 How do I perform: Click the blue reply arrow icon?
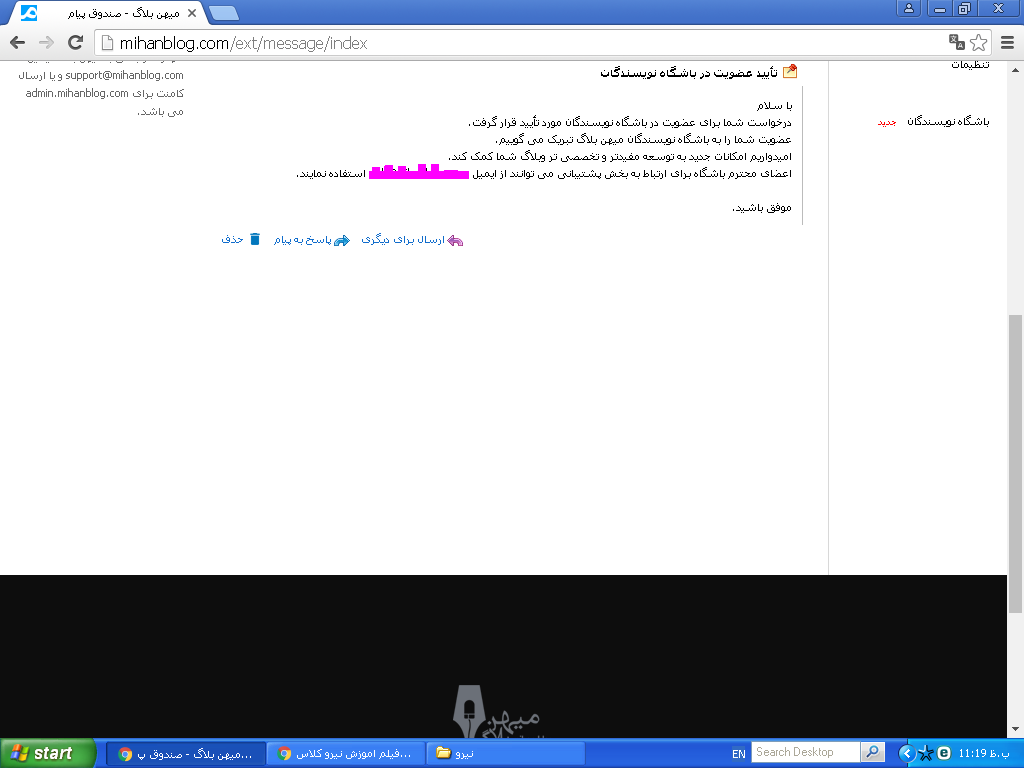pyautogui.click(x=342, y=240)
